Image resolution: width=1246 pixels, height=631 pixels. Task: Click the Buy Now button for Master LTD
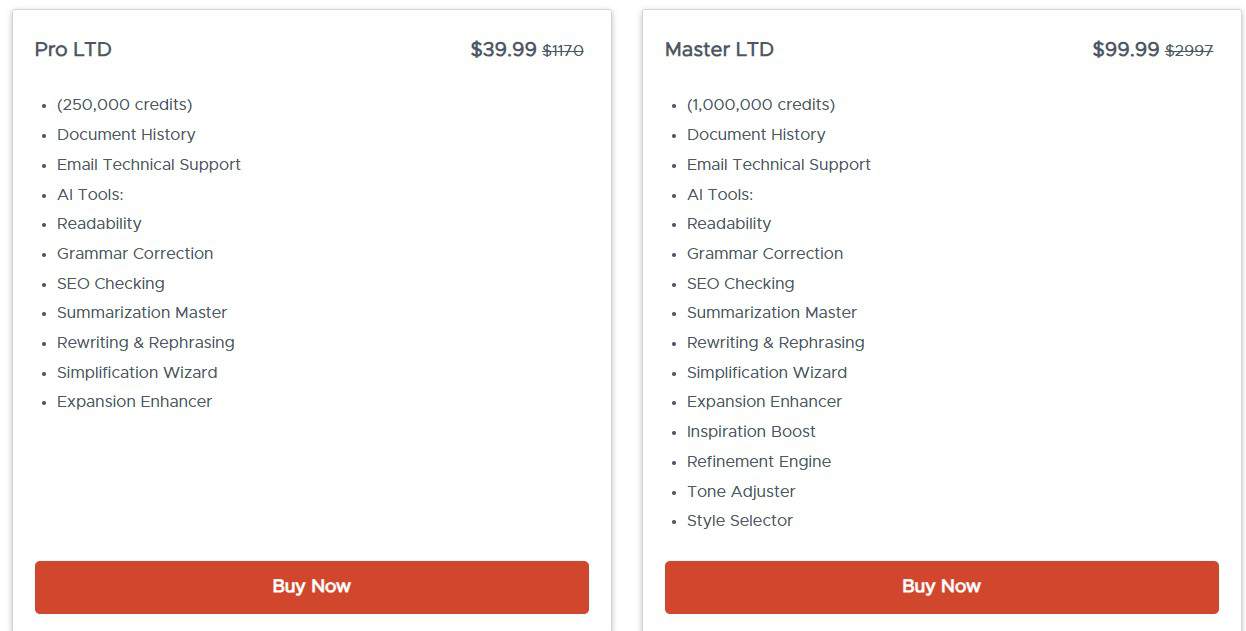[941, 587]
